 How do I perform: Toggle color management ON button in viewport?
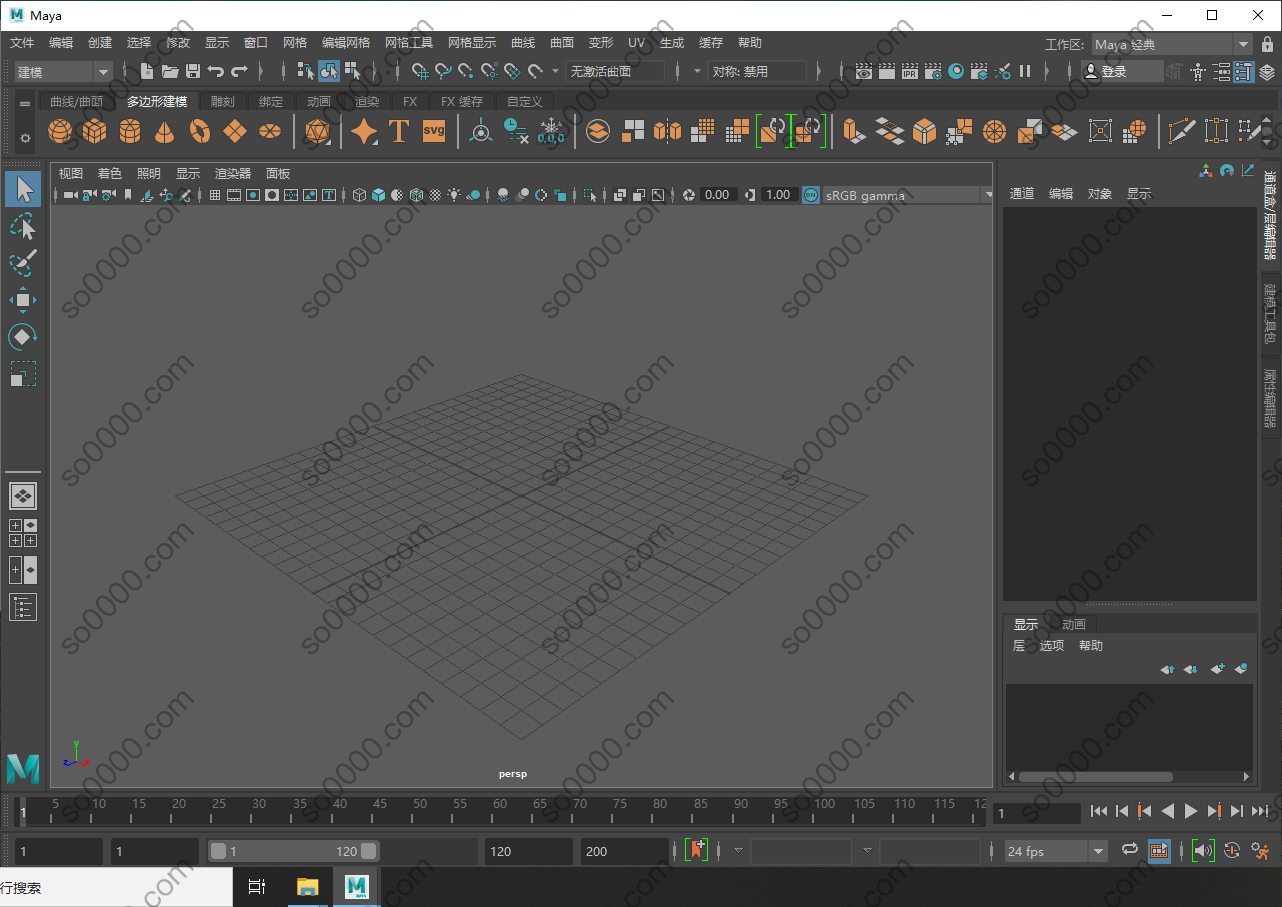[811, 195]
